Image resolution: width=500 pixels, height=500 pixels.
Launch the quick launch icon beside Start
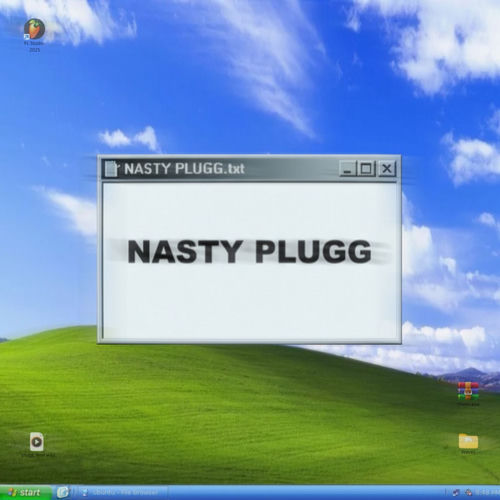pyautogui.click(x=62, y=492)
